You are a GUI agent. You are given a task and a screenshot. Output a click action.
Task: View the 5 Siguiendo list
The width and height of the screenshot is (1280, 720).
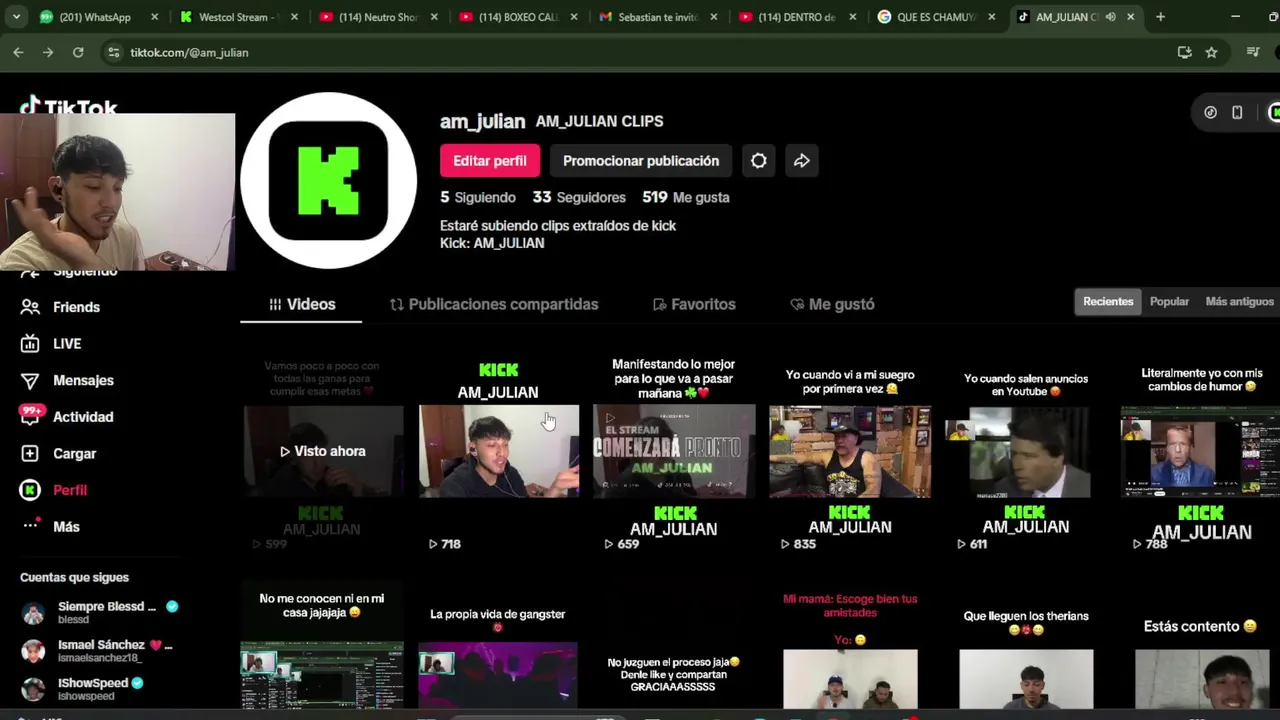[x=478, y=197]
